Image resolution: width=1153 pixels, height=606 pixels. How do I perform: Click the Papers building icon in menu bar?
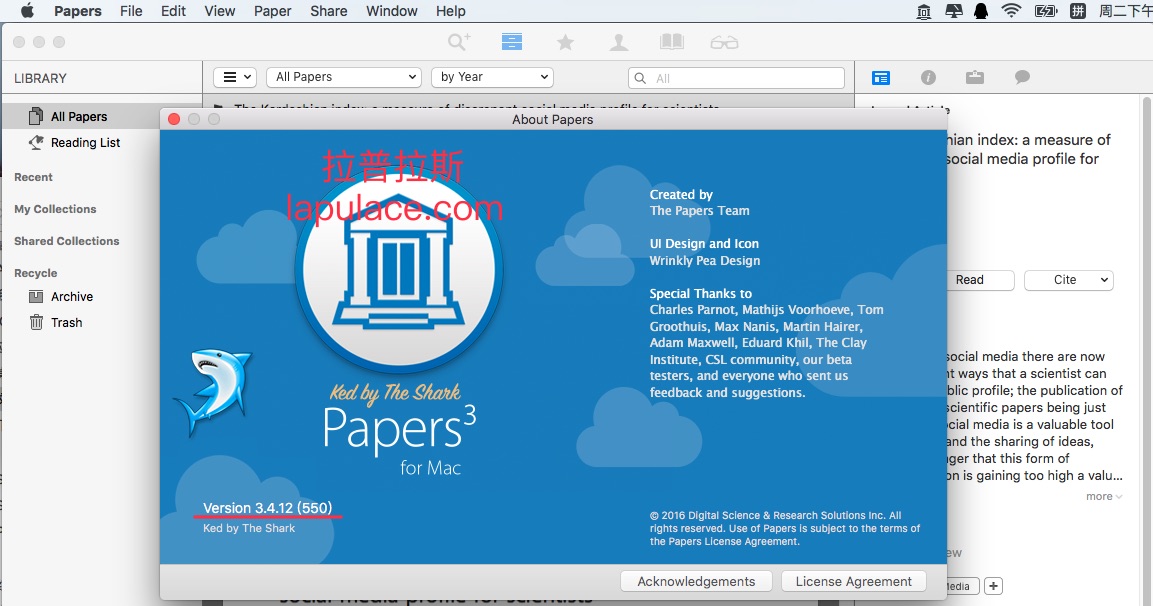[924, 11]
